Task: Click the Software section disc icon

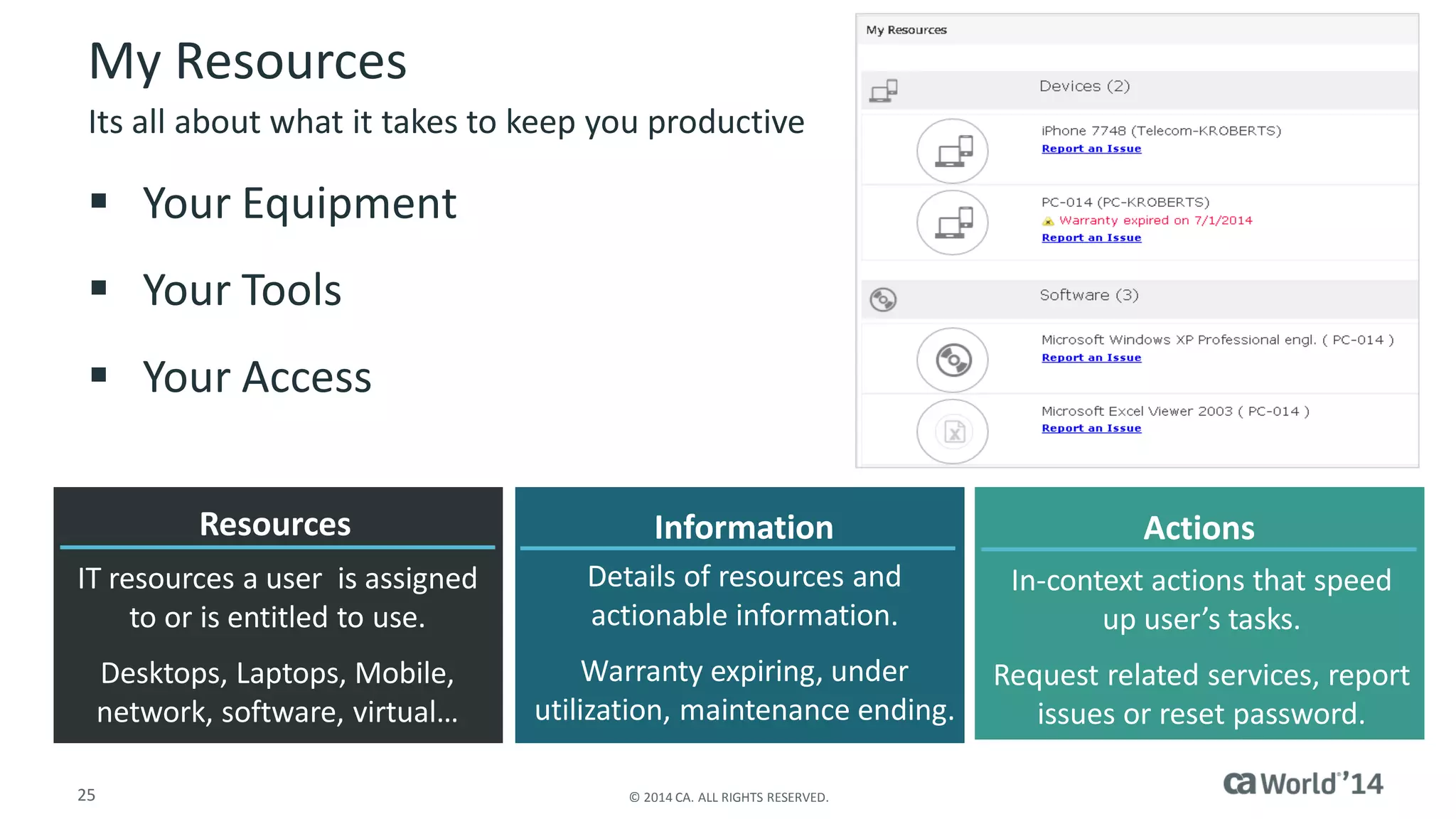Action: [x=883, y=299]
